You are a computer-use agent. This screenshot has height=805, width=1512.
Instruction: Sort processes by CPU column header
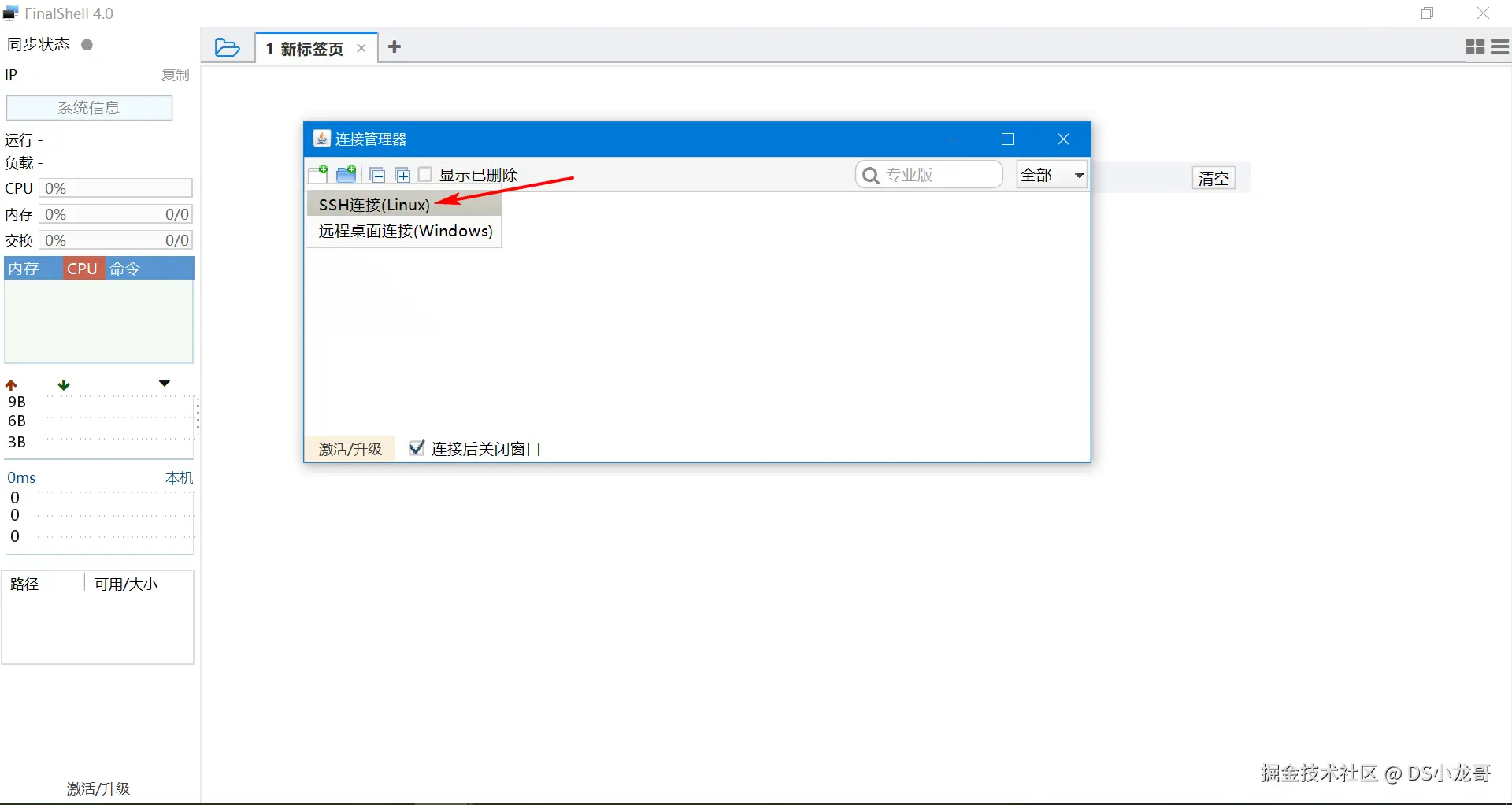pyautogui.click(x=83, y=269)
